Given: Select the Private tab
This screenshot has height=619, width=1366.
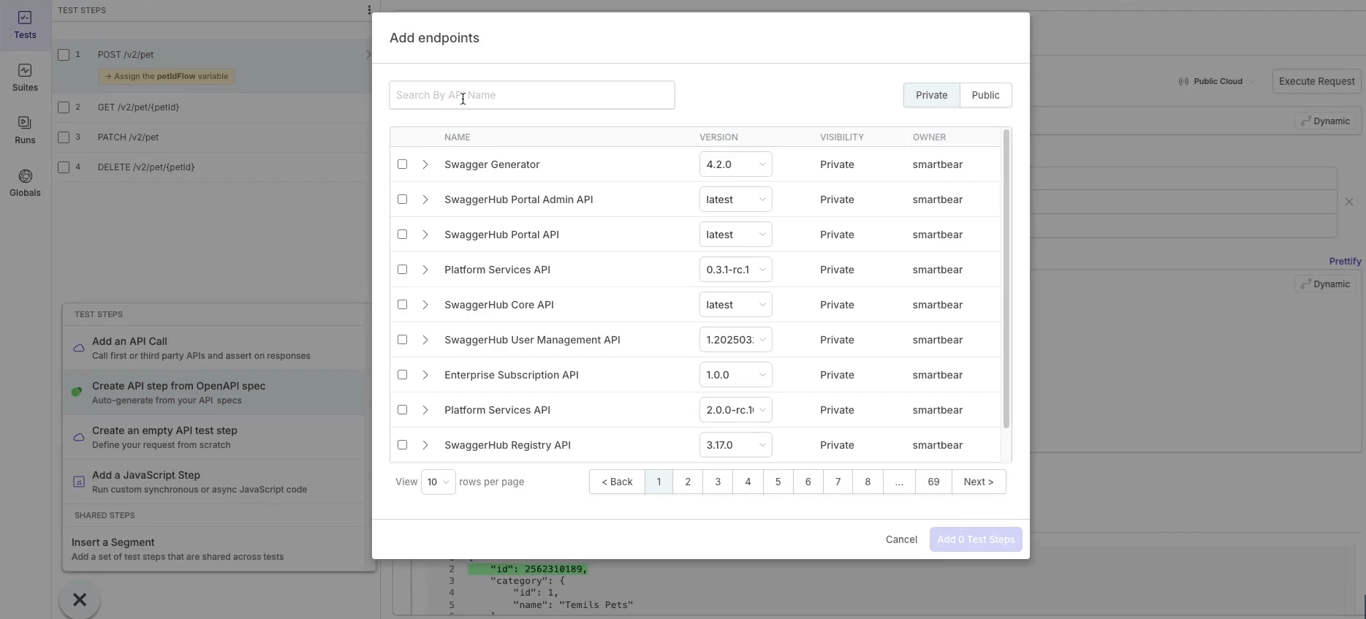Looking at the screenshot, I should click(930, 94).
